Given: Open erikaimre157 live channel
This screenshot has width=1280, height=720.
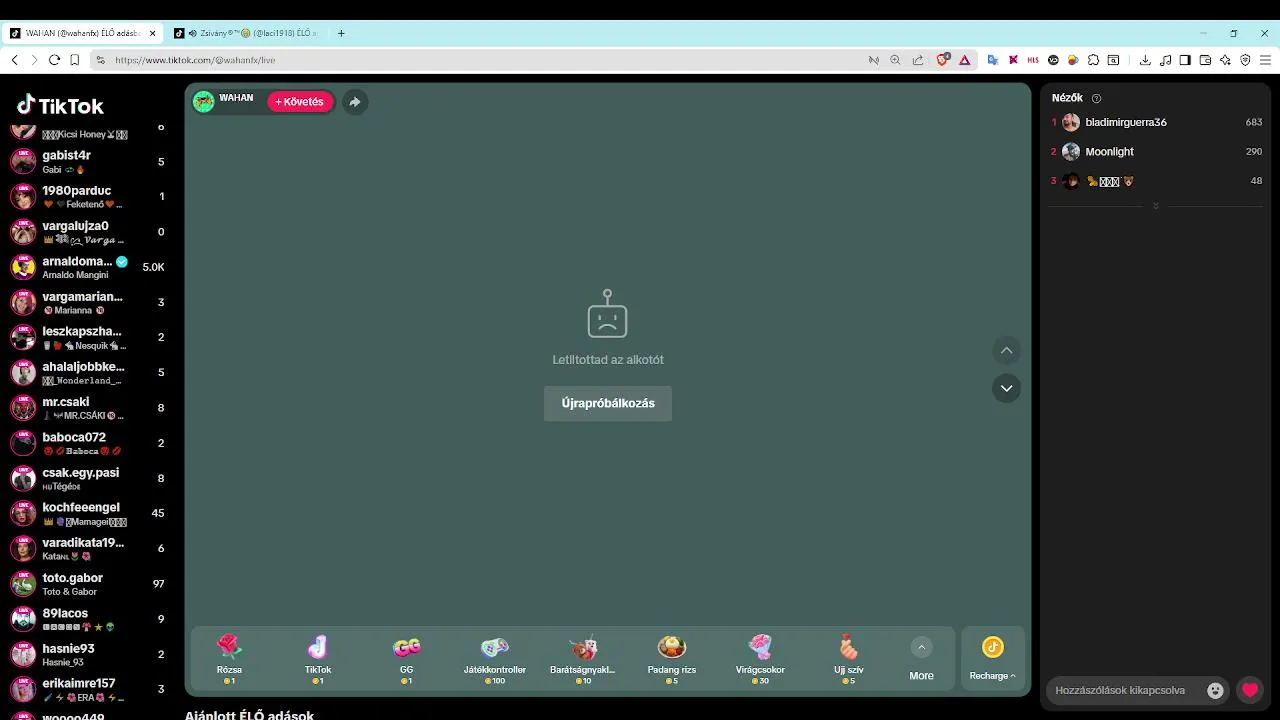Looking at the screenshot, I should pos(90,689).
